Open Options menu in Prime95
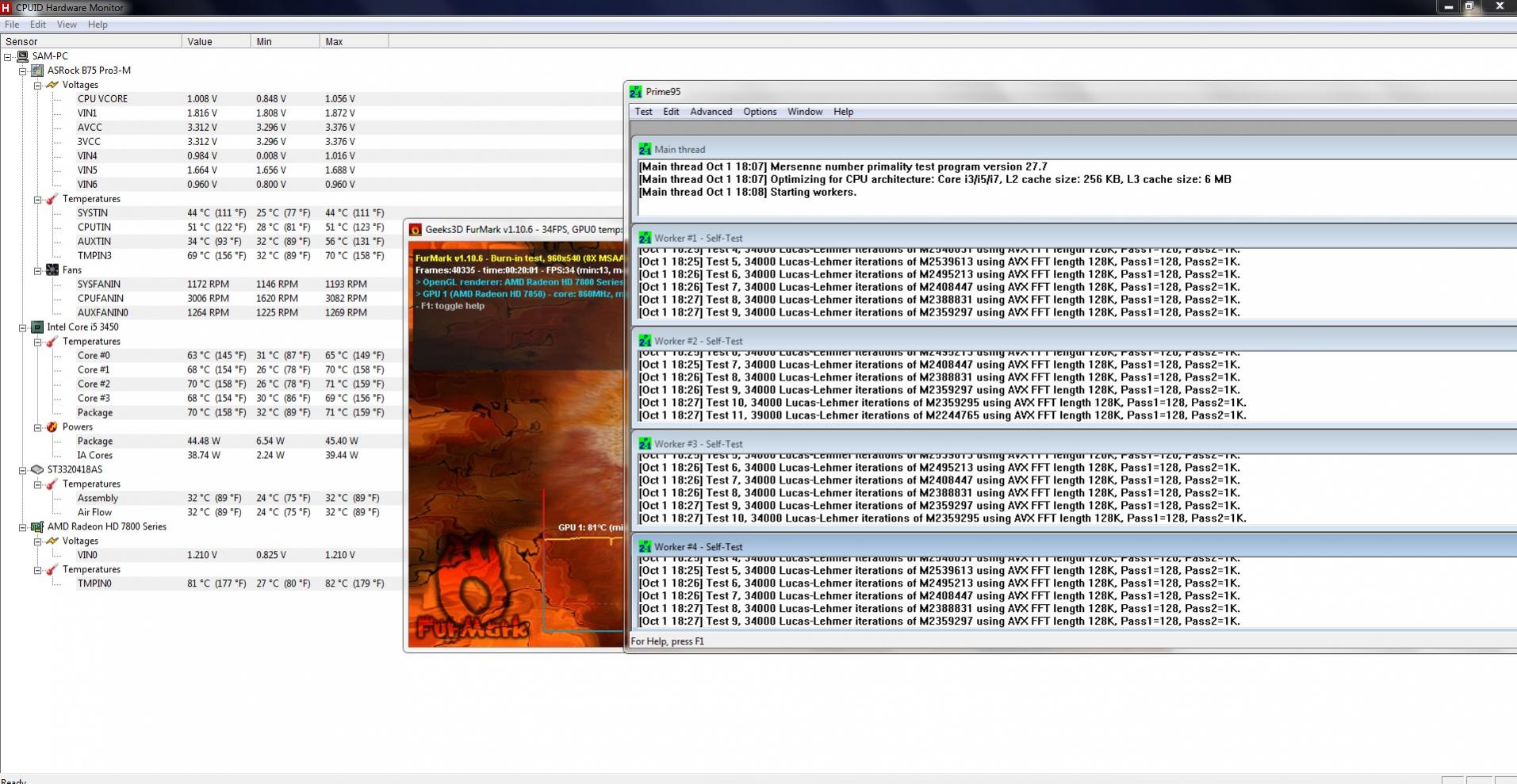 (760, 112)
